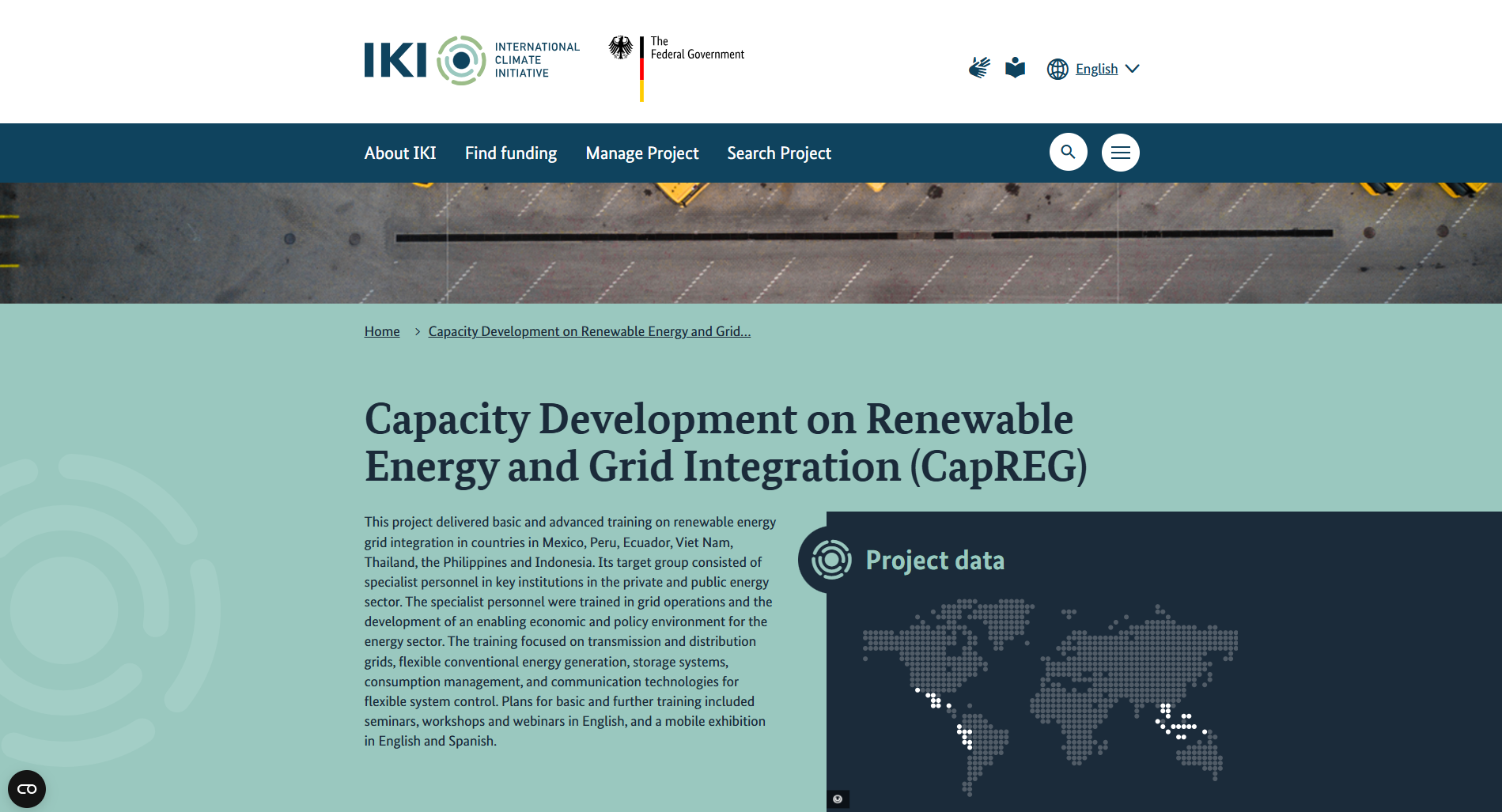This screenshot has width=1502, height=812.
Task: Select Manage Project in the navigation bar
Action: pyautogui.click(x=641, y=153)
